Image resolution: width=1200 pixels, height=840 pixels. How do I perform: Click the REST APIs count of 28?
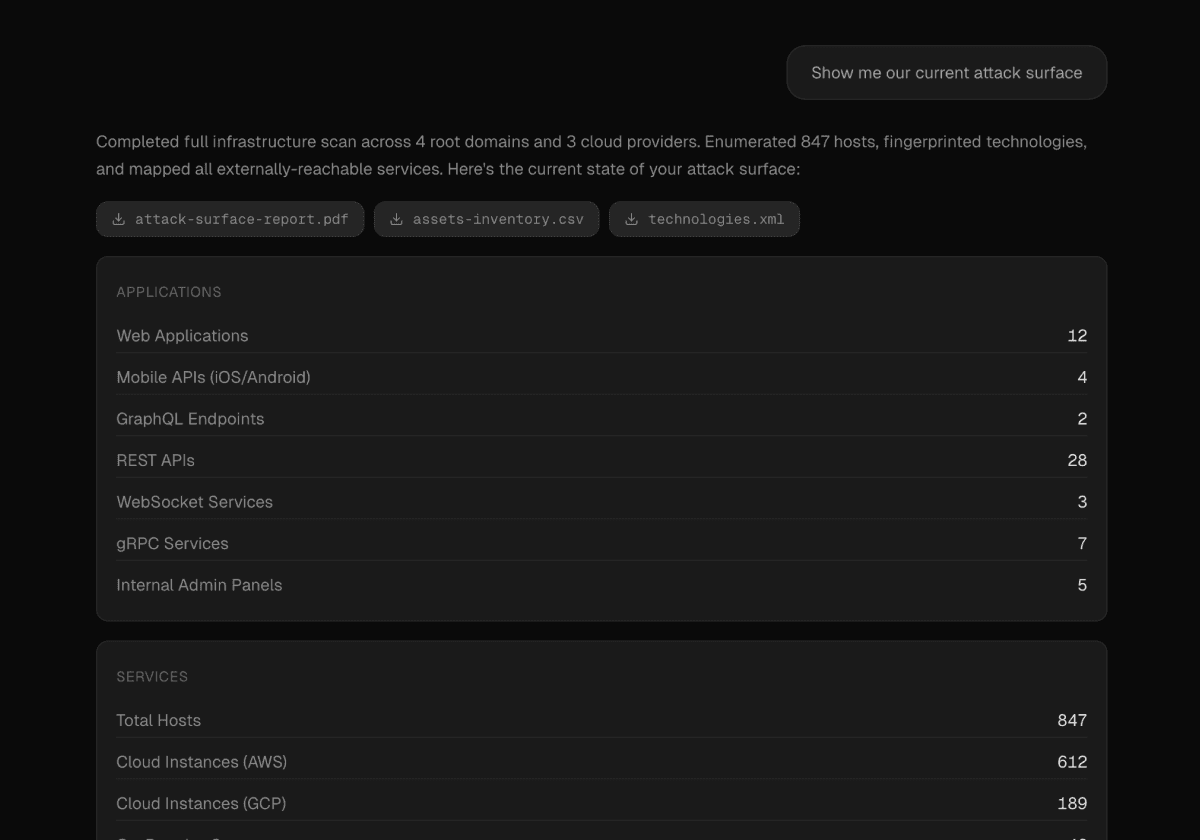click(x=1076, y=460)
